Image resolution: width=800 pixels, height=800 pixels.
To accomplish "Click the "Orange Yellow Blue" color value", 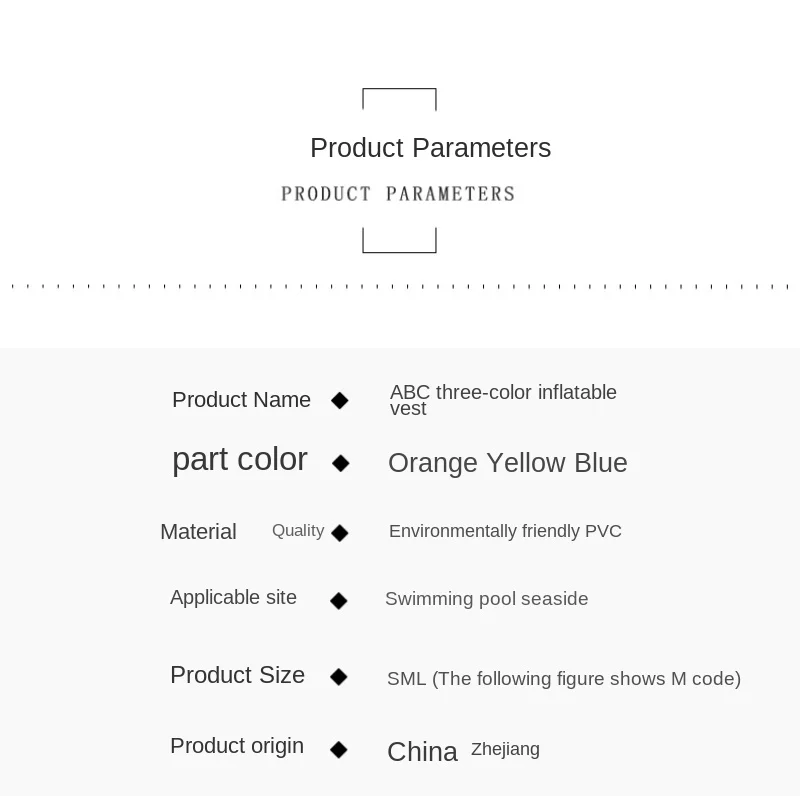I will (x=507, y=463).
